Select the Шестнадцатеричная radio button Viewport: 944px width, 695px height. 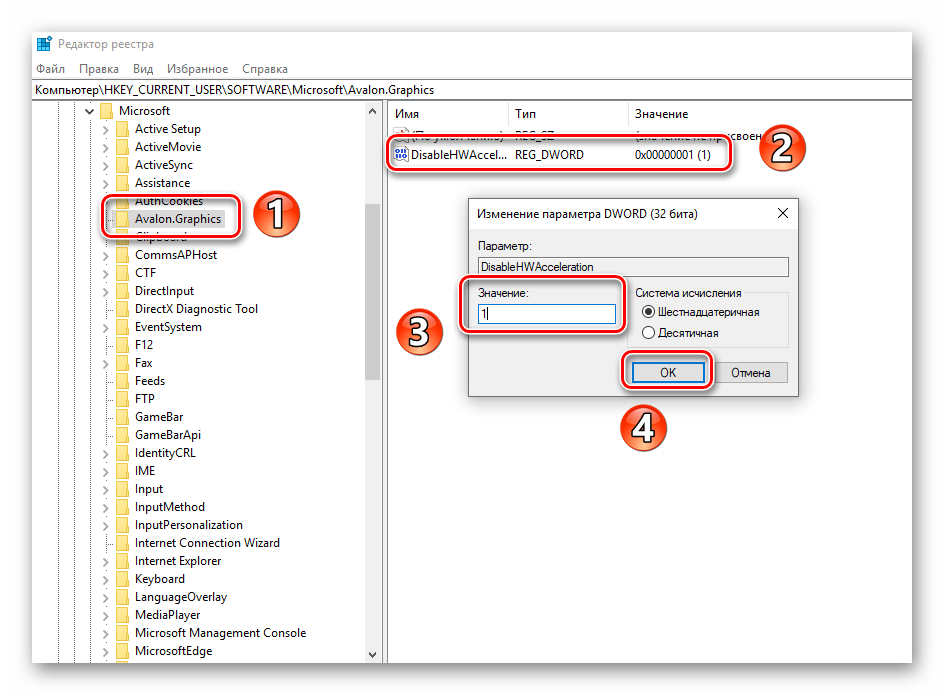648,312
